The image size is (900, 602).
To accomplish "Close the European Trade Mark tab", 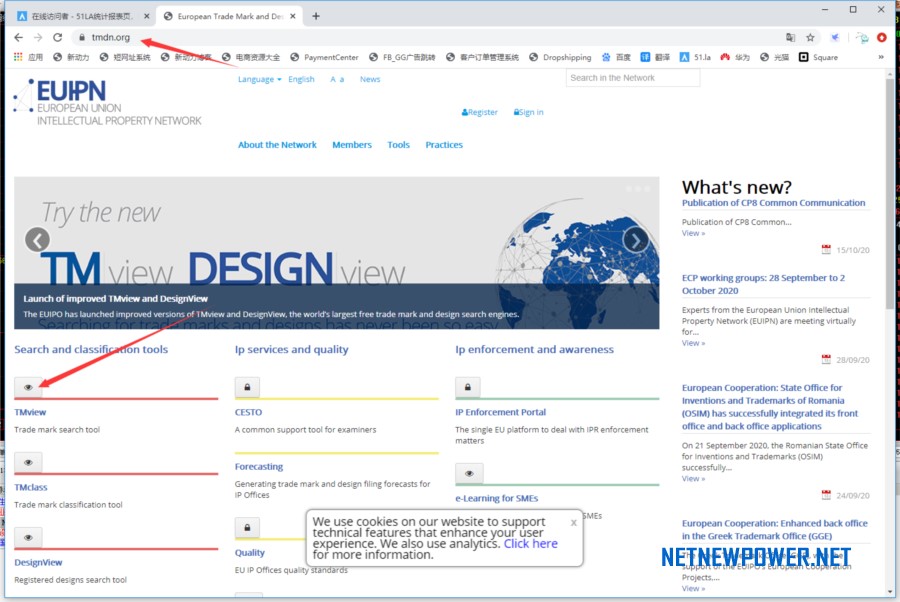I will click(293, 16).
